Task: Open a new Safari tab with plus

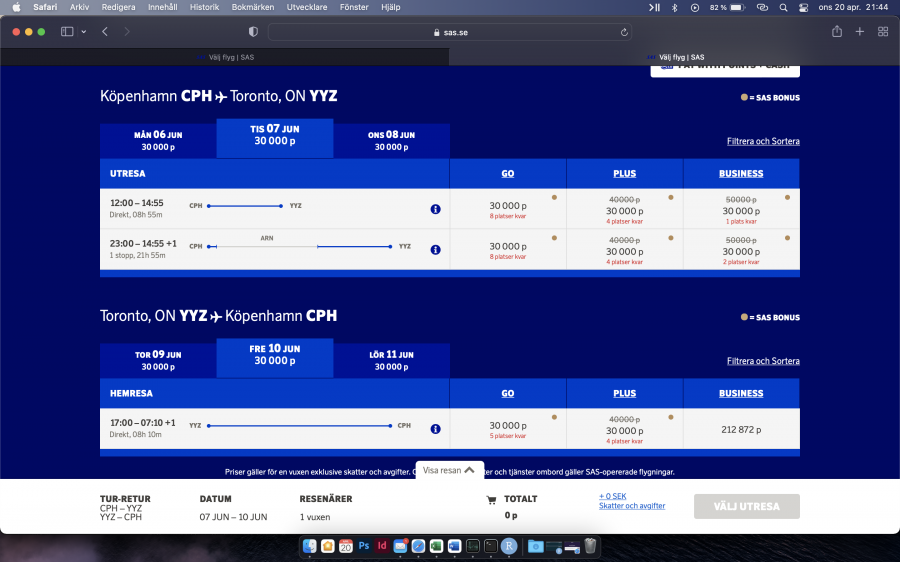Action: tap(859, 32)
